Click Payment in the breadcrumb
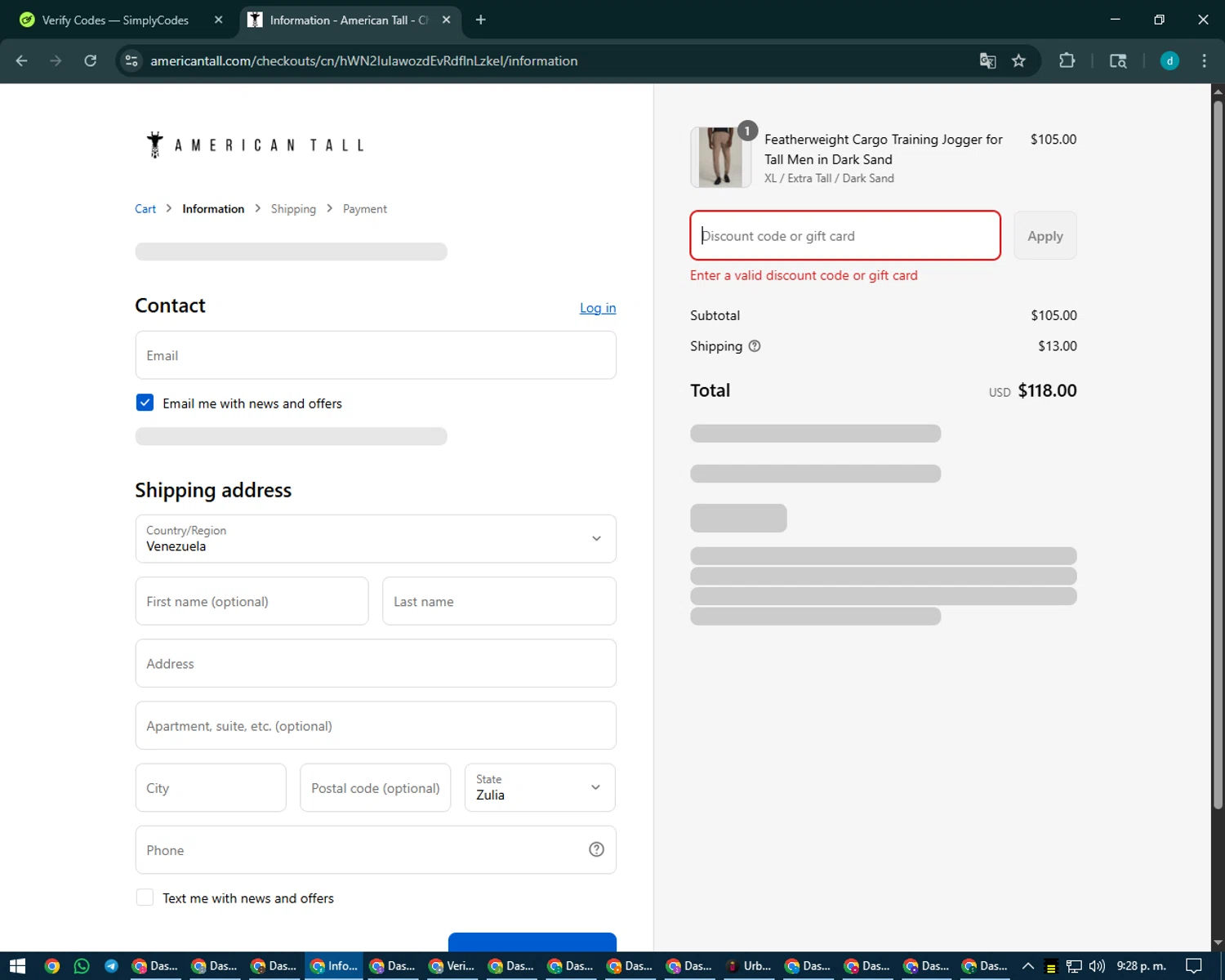 click(365, 209)
